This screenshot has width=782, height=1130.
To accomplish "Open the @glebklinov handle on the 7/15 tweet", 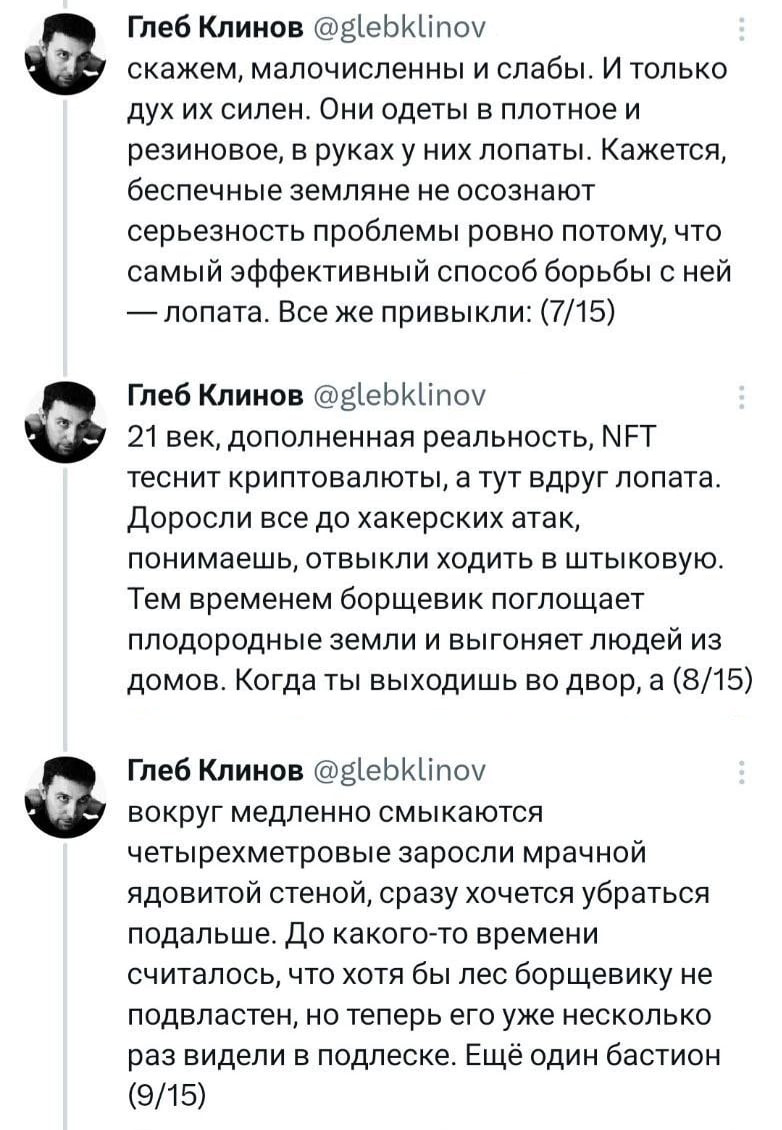I will (x=401, y=28).
